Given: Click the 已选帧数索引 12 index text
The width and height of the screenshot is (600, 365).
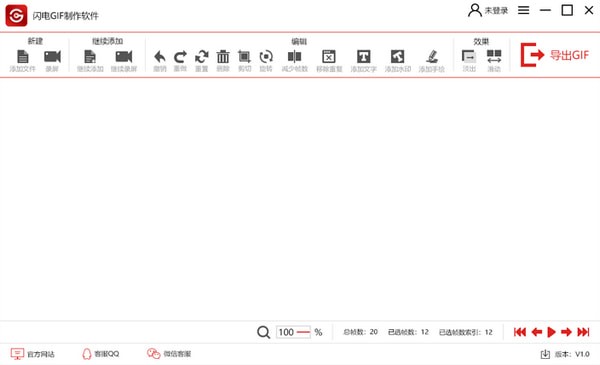Looking at the screenshot, I should point(466,332).
